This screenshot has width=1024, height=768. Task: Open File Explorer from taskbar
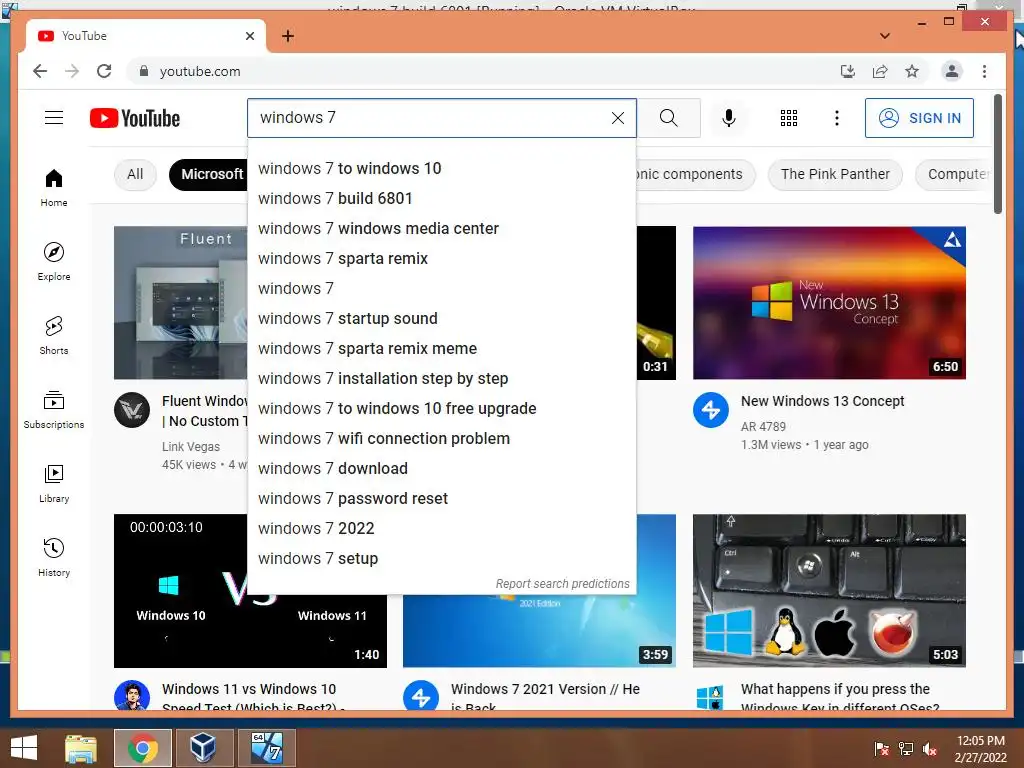pyautogui.click(x=82, y=748)
